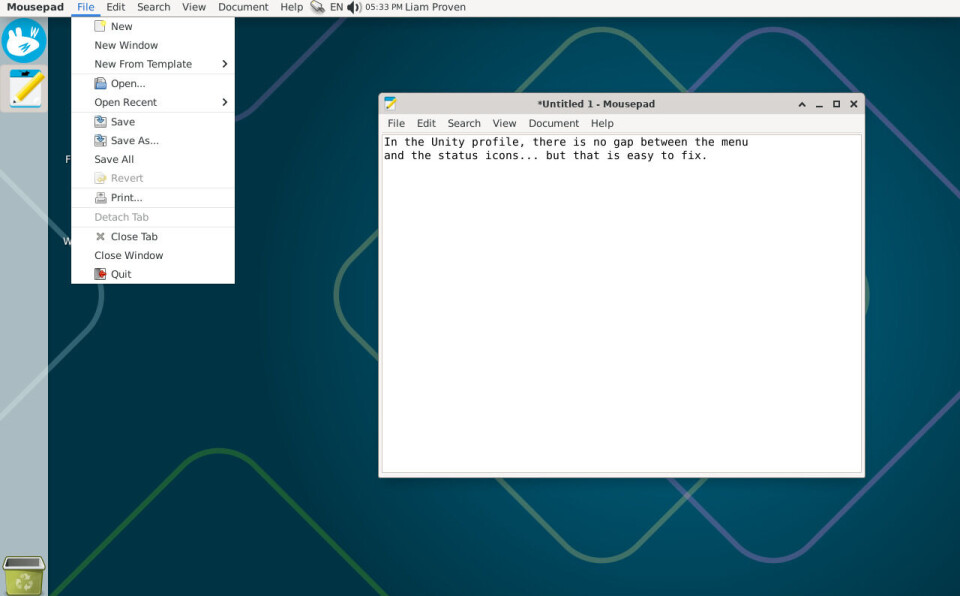Launch the Mousepad notepad icon in the dock
This screenshot has height=596, width=960.
[x=24, y=88]
